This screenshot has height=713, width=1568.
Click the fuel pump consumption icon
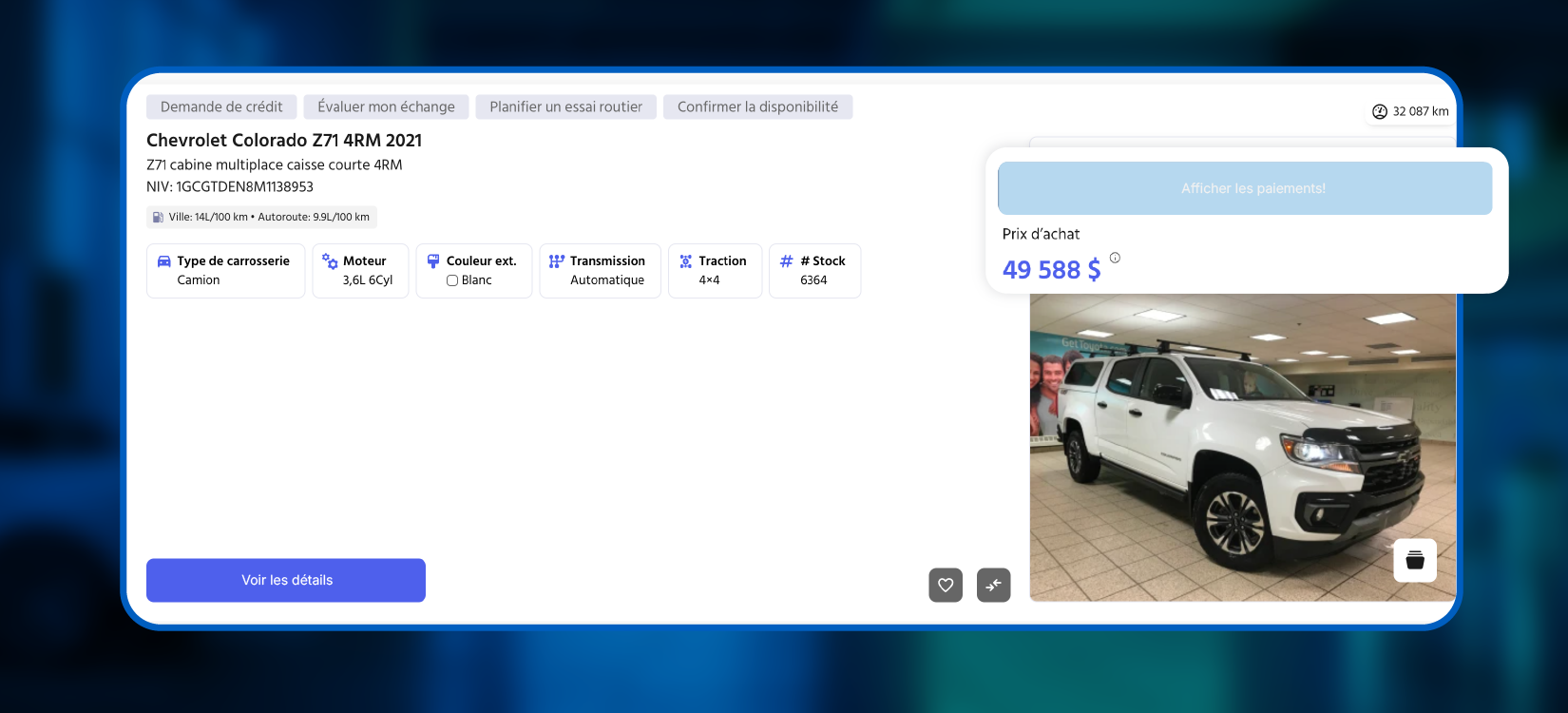[x=158, y=218]
